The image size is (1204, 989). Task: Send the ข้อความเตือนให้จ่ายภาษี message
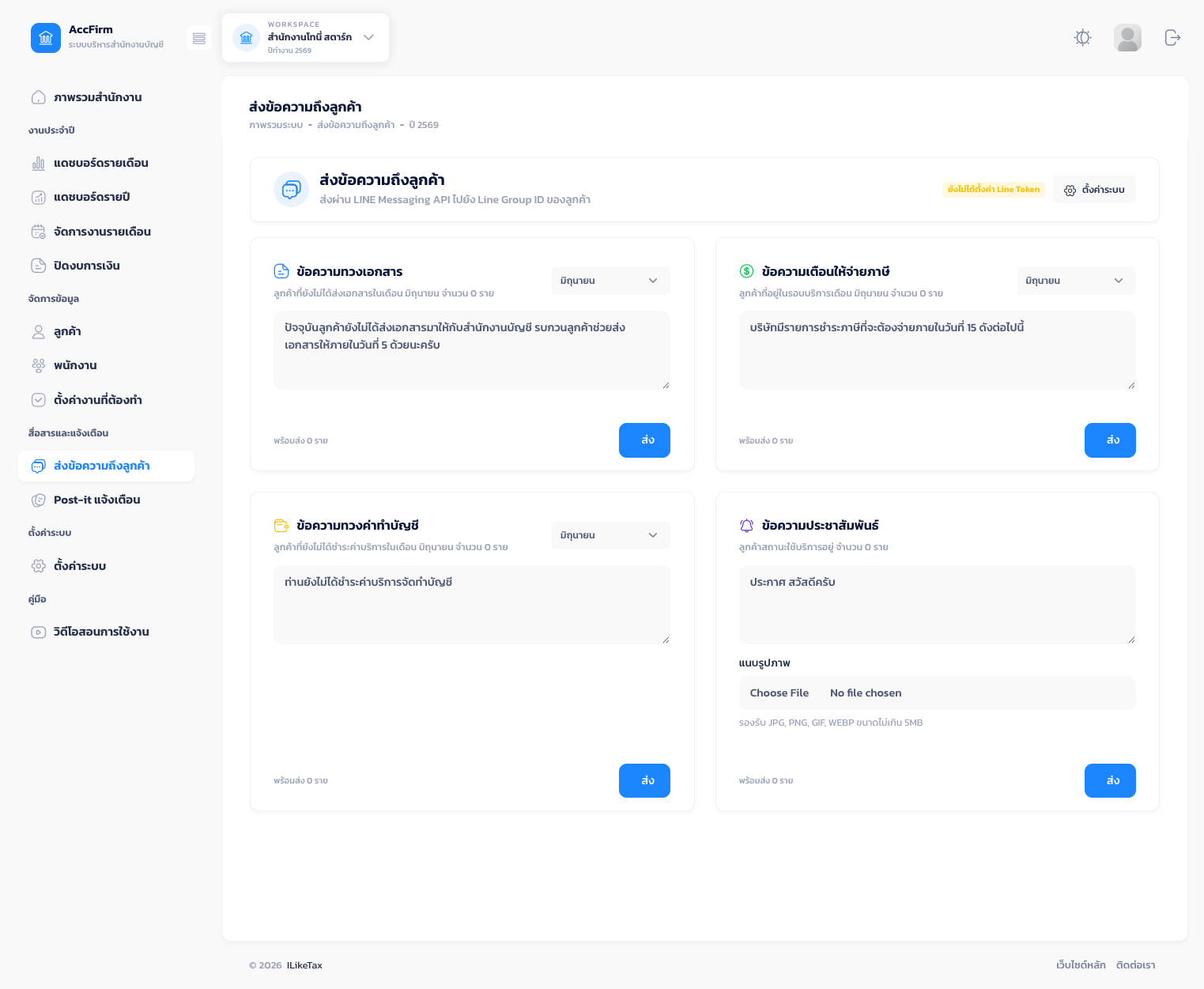(x=1110, y=440)
